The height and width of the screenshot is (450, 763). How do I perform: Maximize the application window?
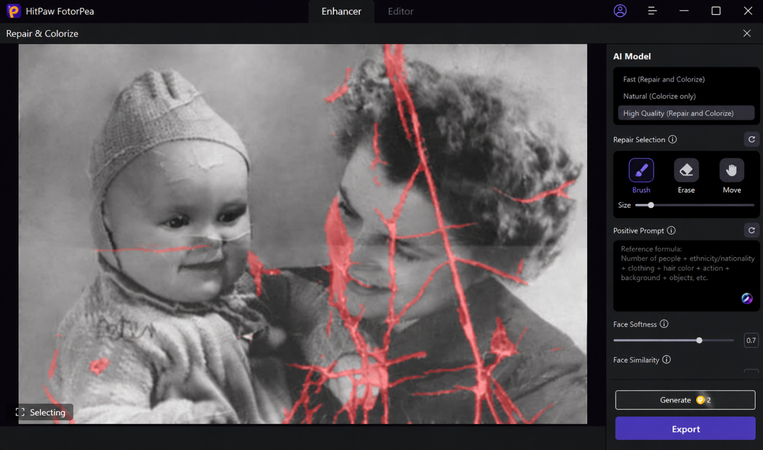pos(716,11)
